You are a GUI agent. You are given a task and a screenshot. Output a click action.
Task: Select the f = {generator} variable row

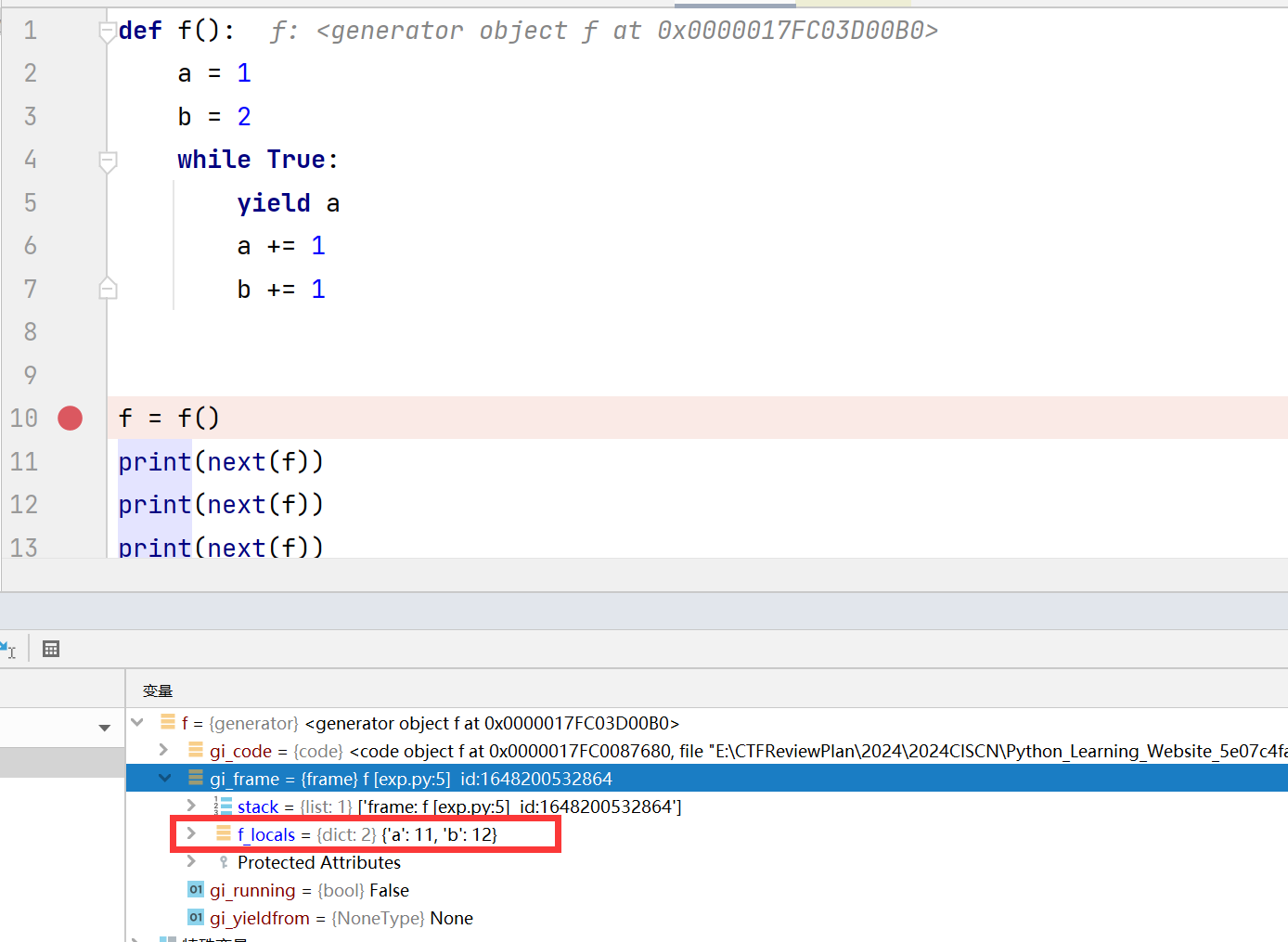[x=707, y=722]
